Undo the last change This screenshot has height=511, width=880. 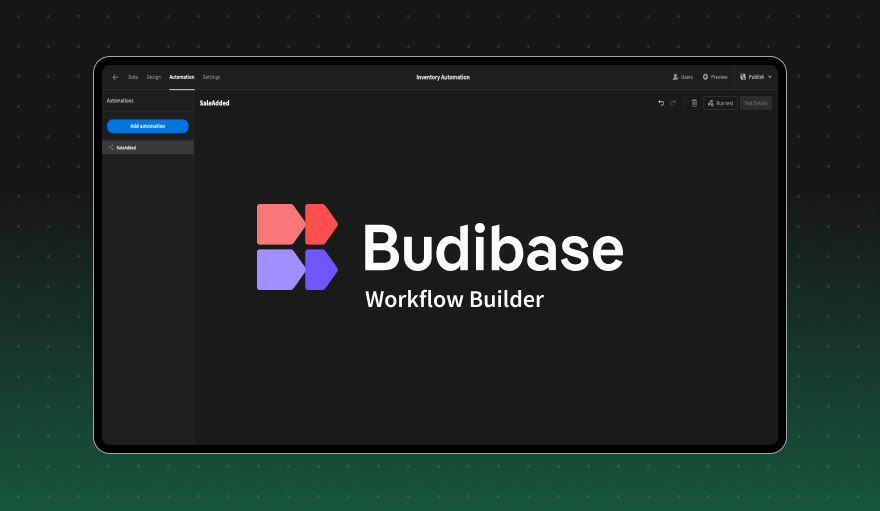coord(661,103)
